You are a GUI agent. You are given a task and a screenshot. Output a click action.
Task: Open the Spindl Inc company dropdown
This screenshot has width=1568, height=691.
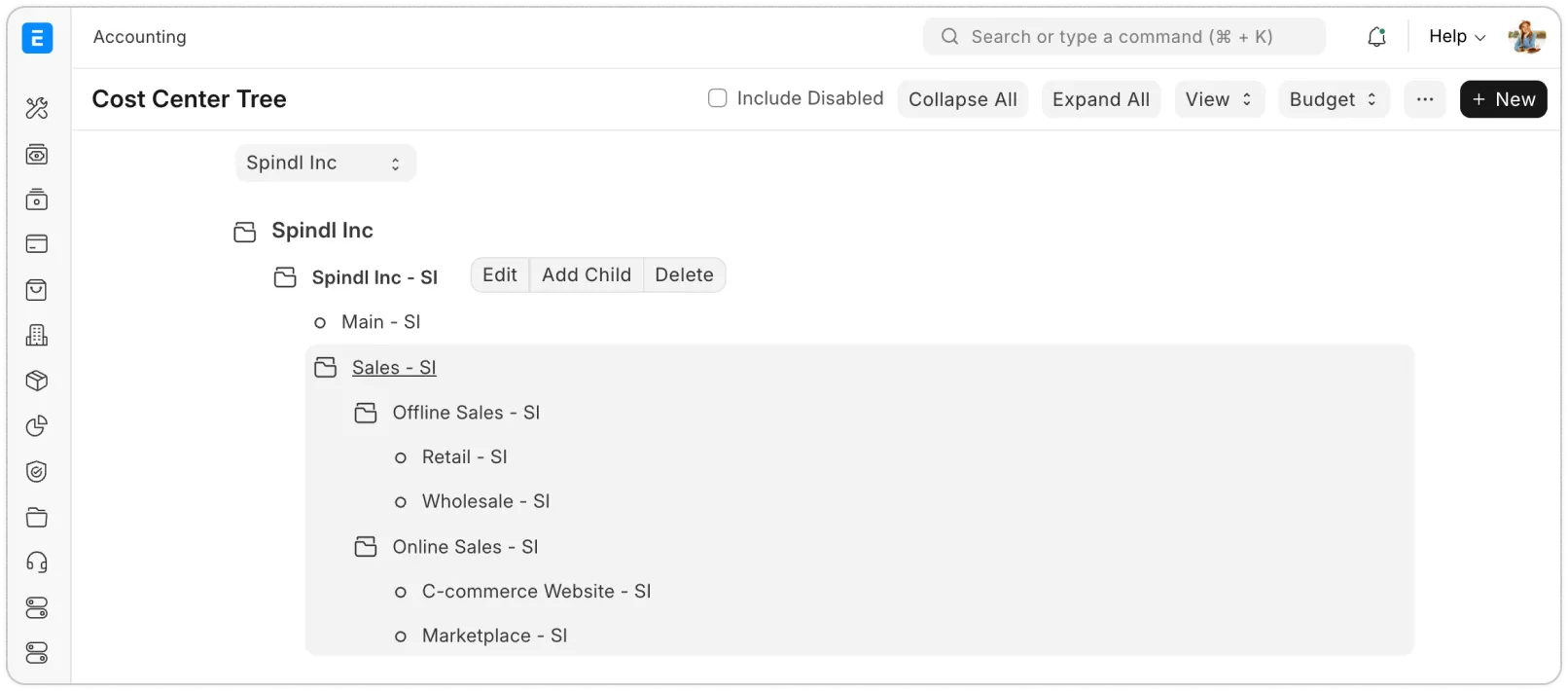pyautogui.click(x=325, y=164)
